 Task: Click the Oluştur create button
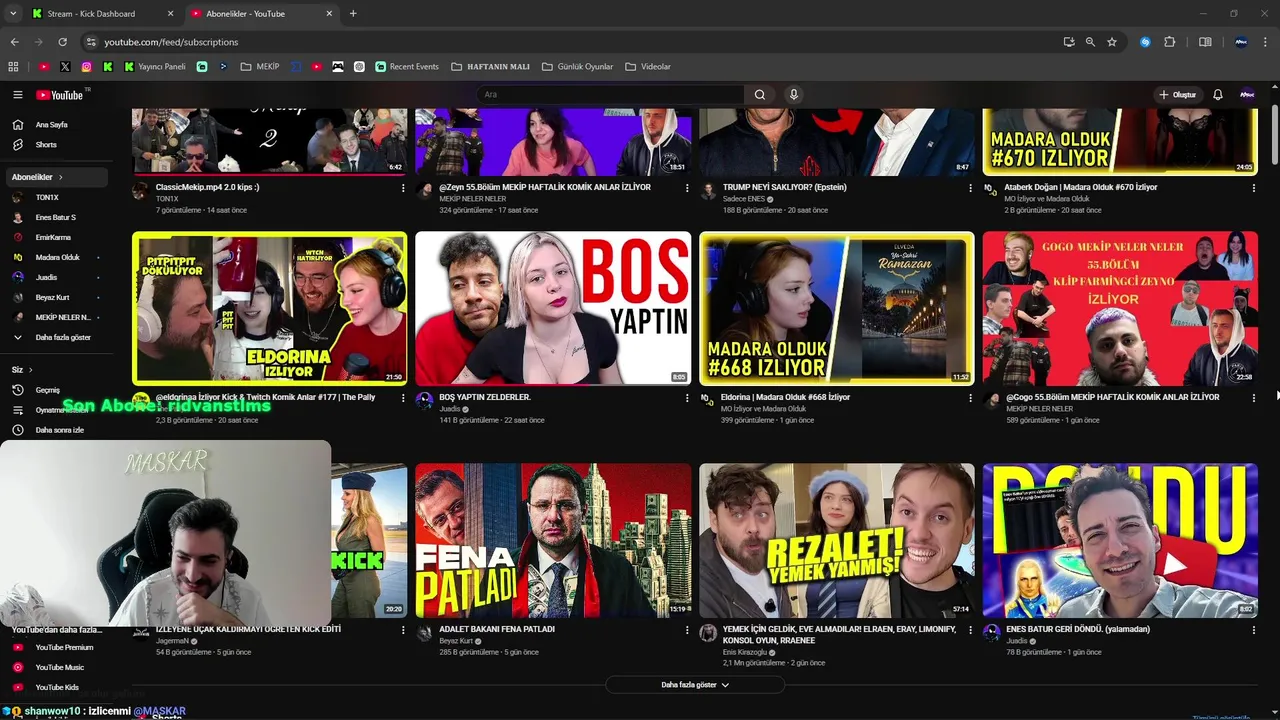[x=1177, y=94]
